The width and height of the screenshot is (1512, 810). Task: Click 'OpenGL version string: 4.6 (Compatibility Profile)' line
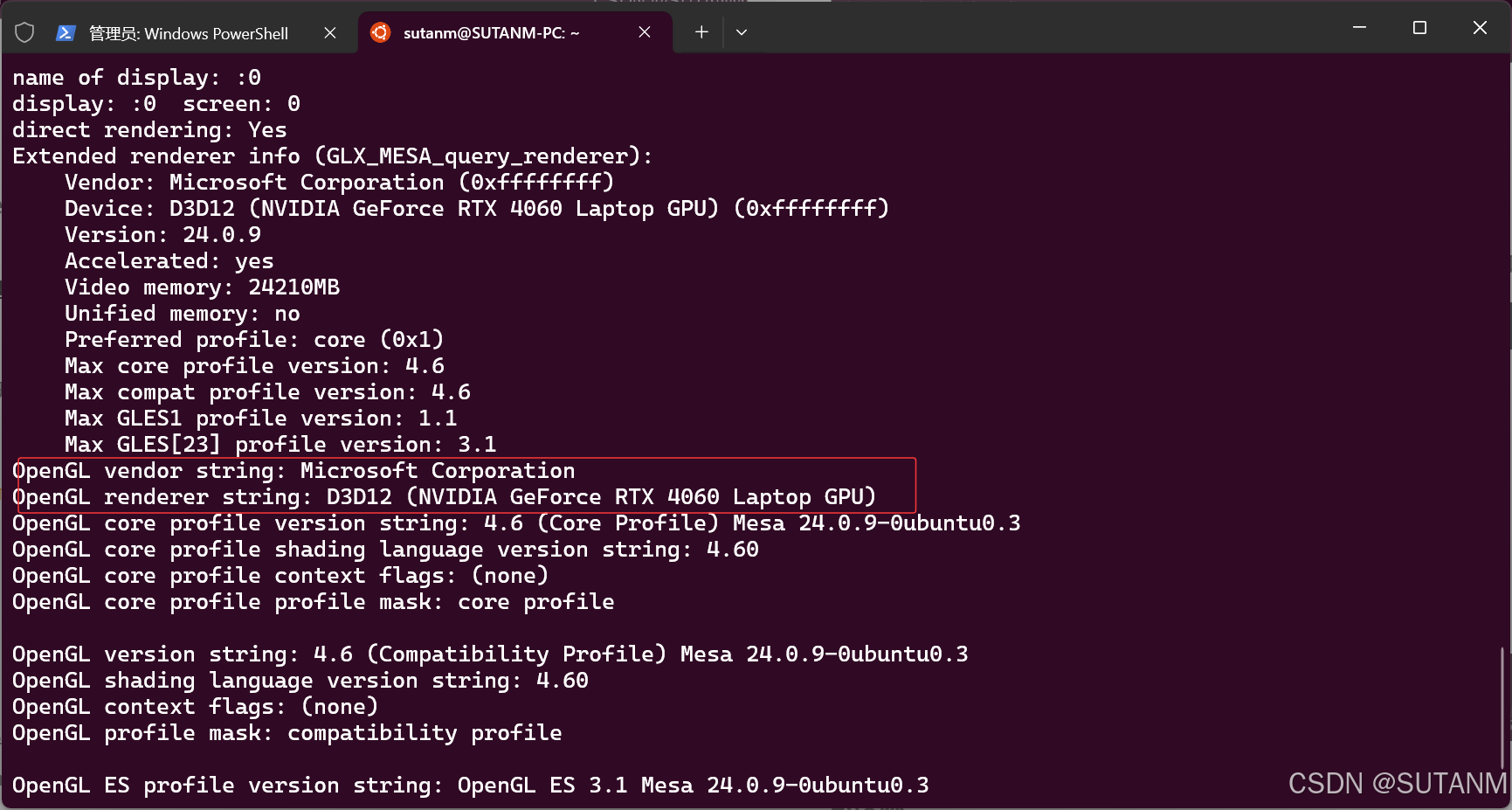[x=490, y=654]
